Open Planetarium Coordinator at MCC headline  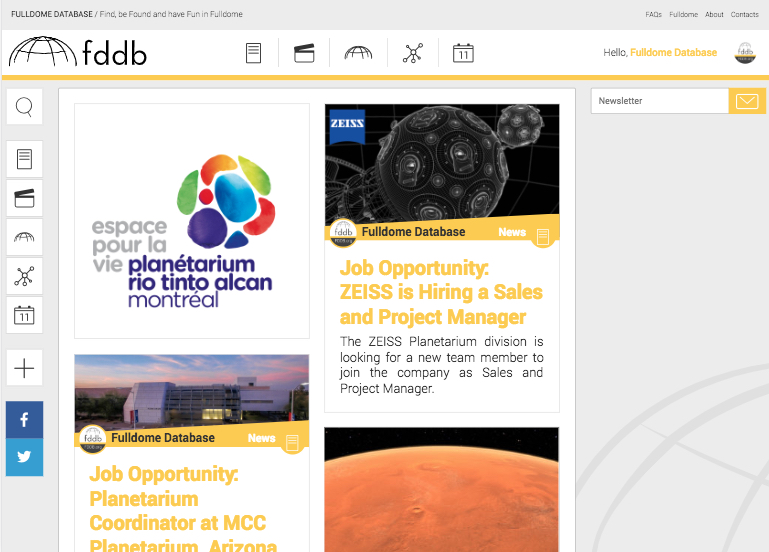click(x=183, y=507)
